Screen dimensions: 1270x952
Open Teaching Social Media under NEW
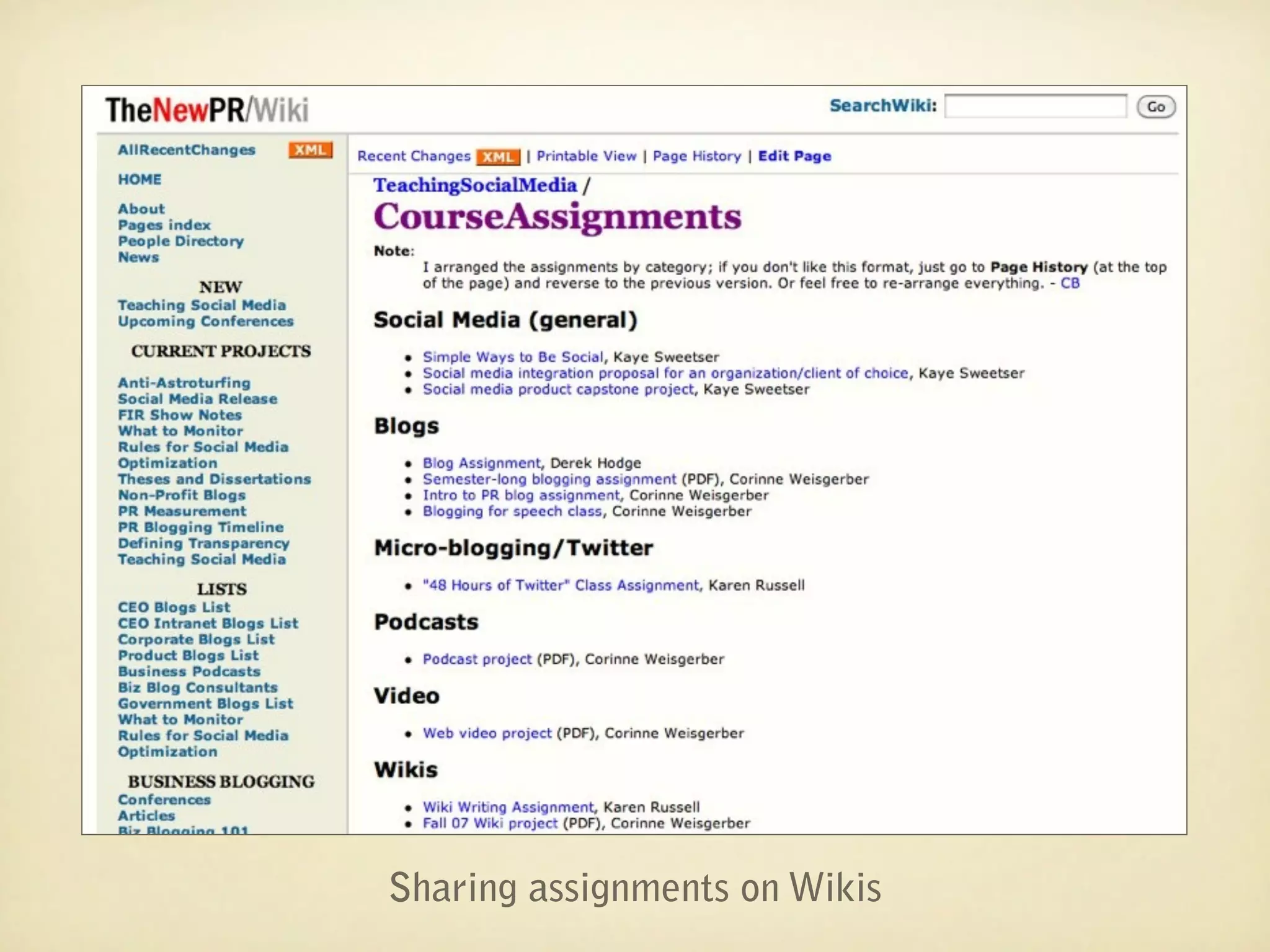(x=202, y=305)
